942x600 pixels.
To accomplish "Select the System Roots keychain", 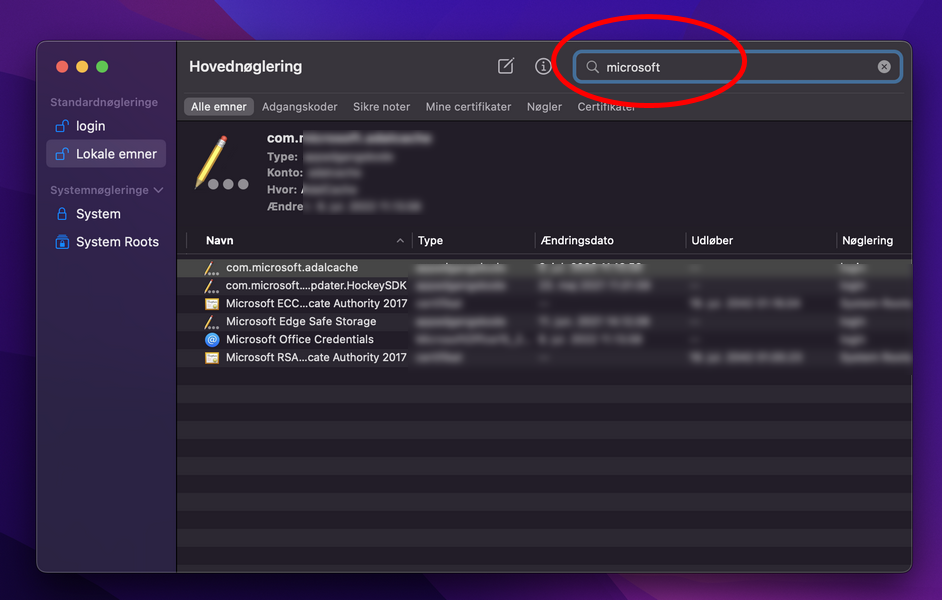I will 106,241.
